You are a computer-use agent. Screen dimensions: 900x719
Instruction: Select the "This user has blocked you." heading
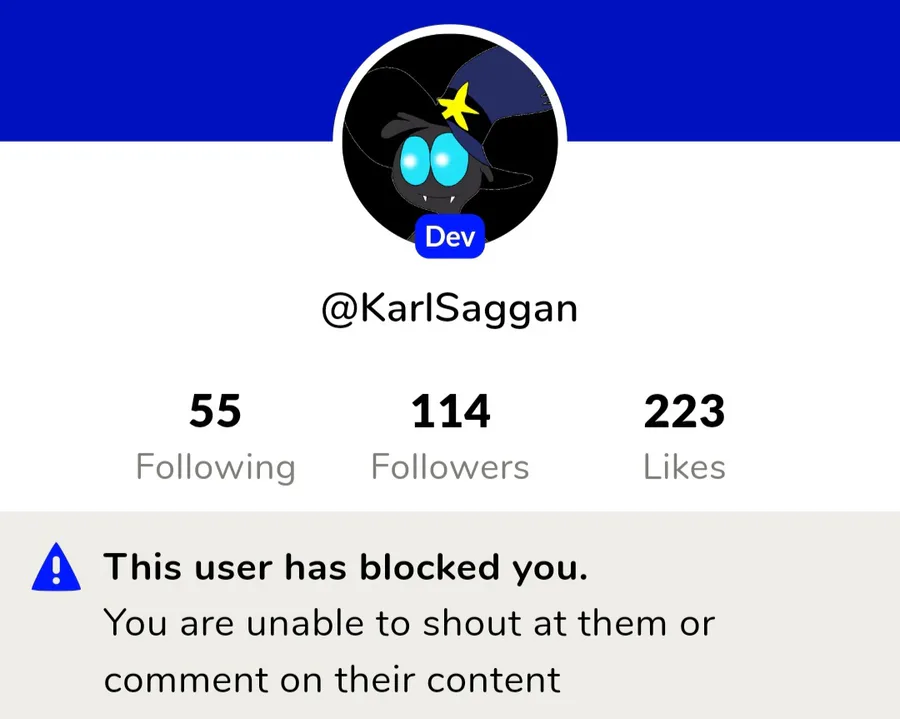346,568
